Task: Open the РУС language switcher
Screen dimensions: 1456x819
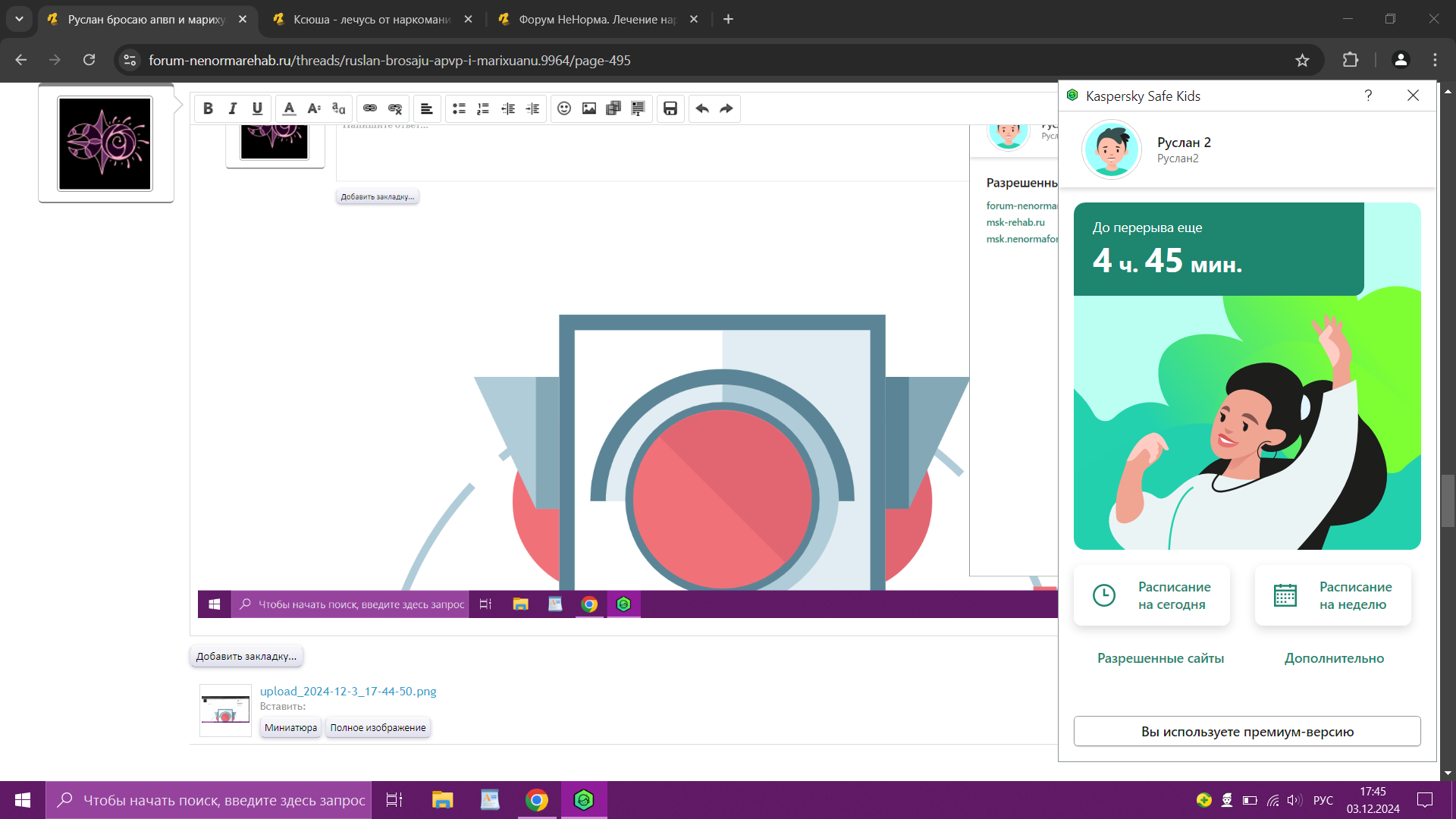Action: (1323, 800)
